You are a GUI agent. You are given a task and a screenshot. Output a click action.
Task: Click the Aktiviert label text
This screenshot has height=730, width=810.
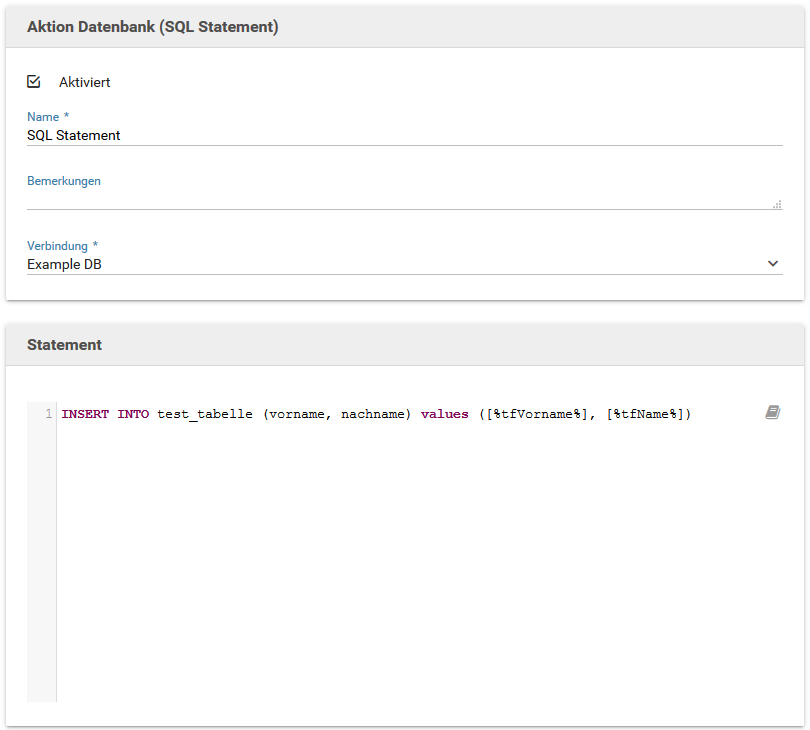click(x=84, y=82)
